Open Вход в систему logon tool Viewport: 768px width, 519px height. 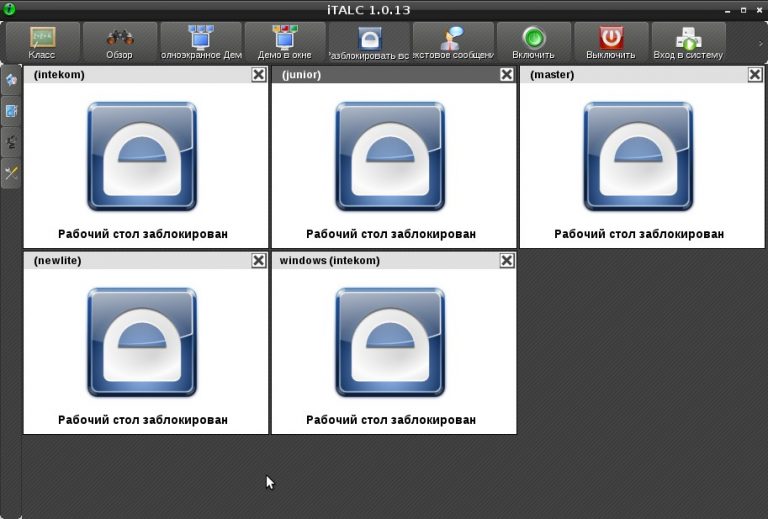point(689,43)
